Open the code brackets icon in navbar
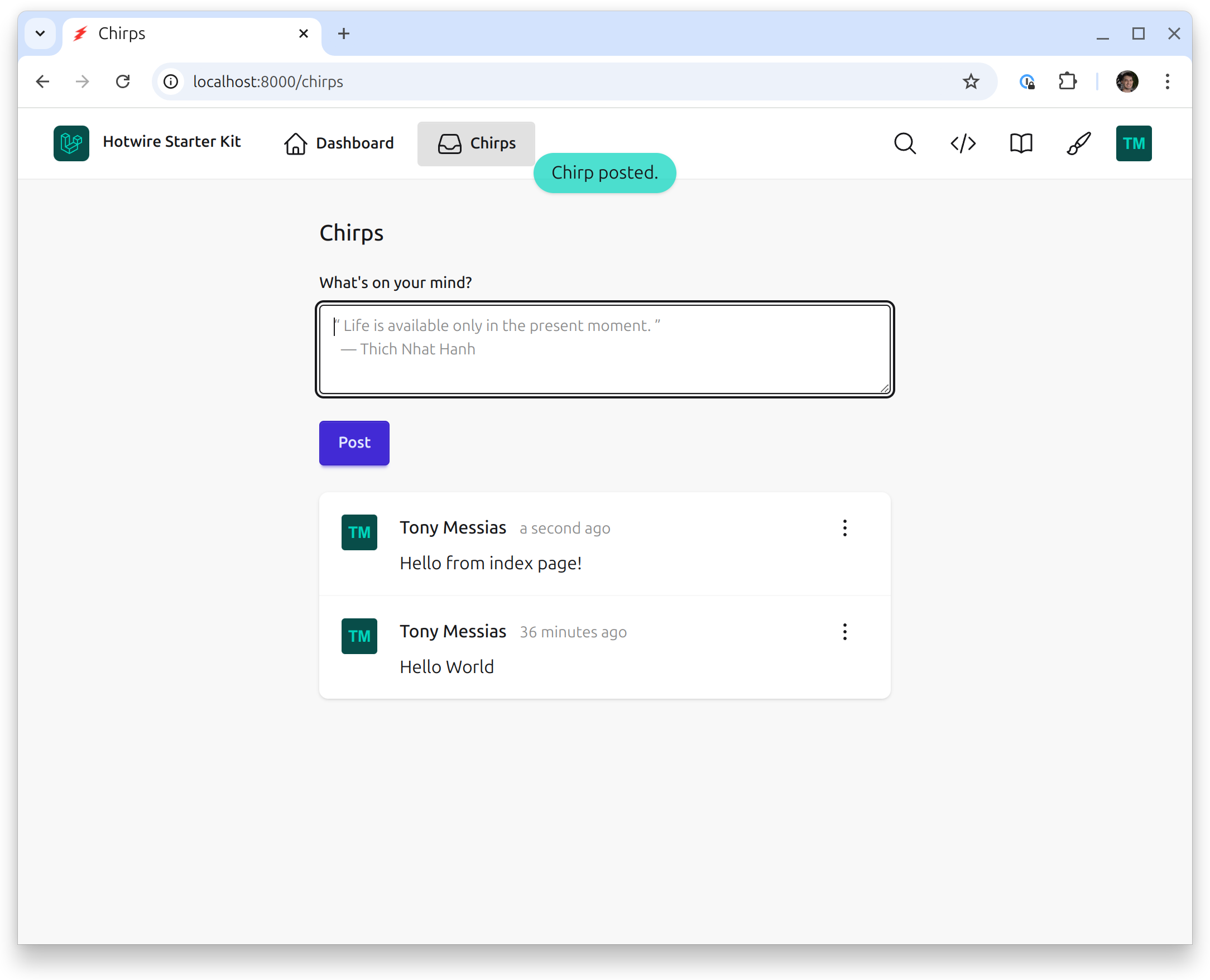Image resolution: width=1210 pixels, height=980 pixels. click(963, 143)
